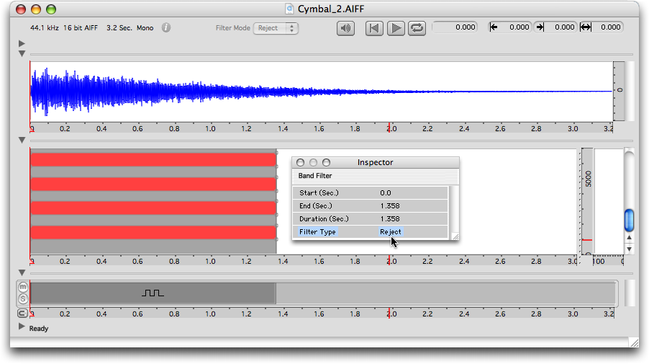Click the Inspector panel resize grip

pos(455,236)
